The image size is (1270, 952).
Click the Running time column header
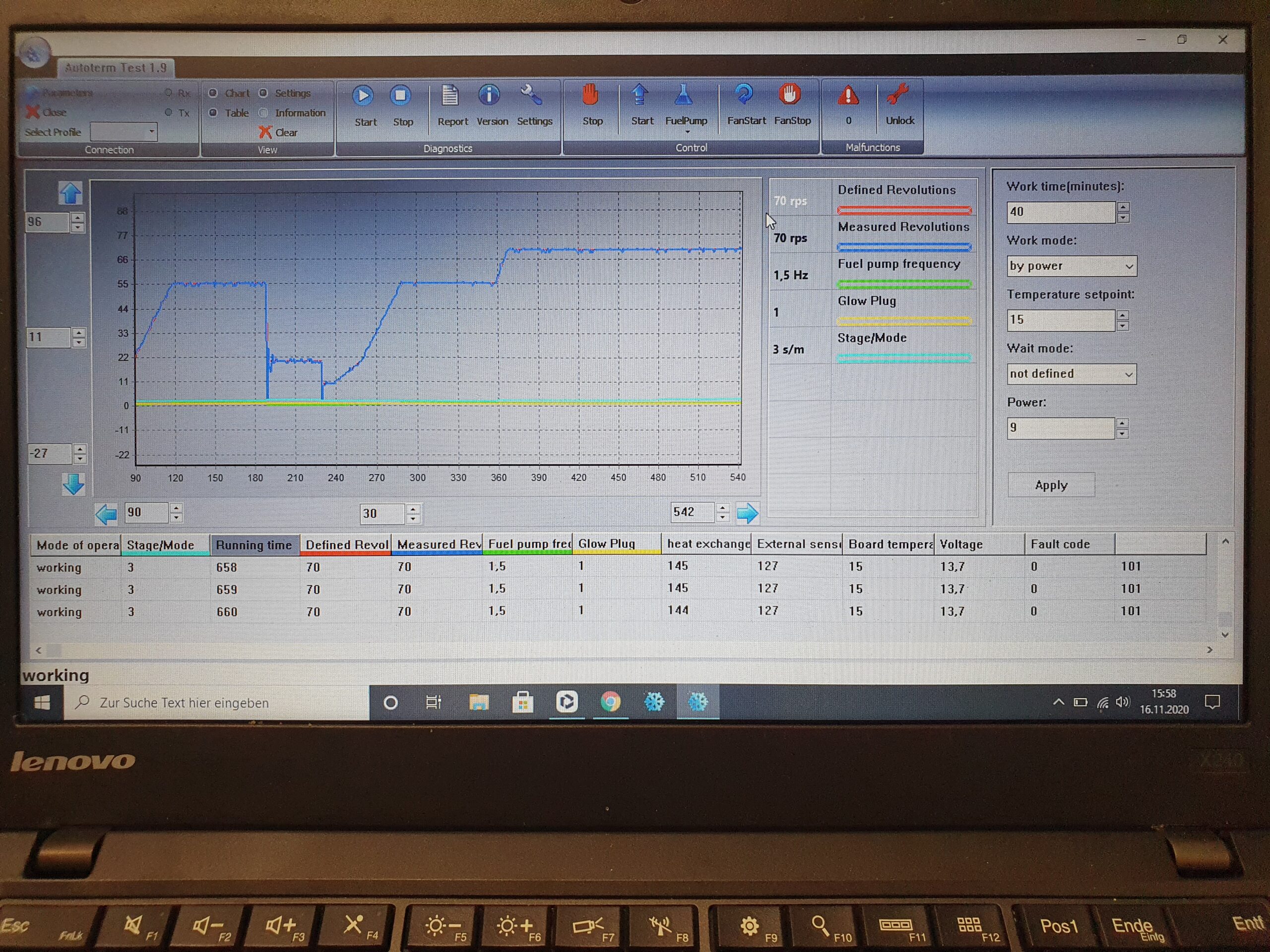pos(254,544)
